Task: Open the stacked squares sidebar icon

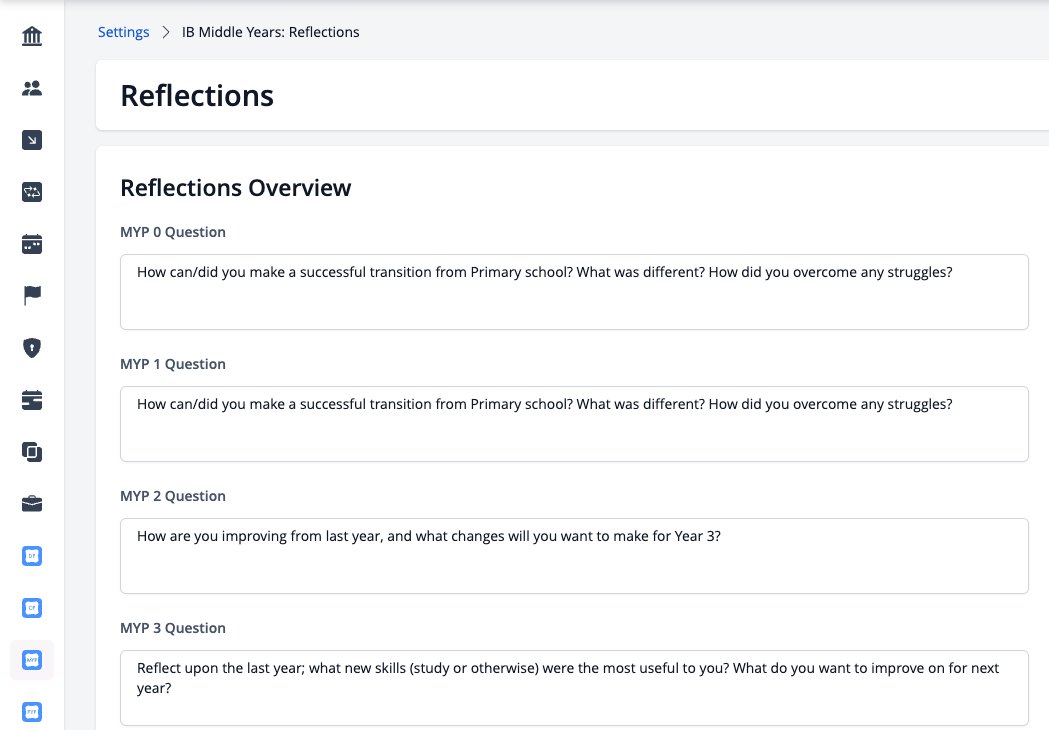Action: (x=31, y=452)
